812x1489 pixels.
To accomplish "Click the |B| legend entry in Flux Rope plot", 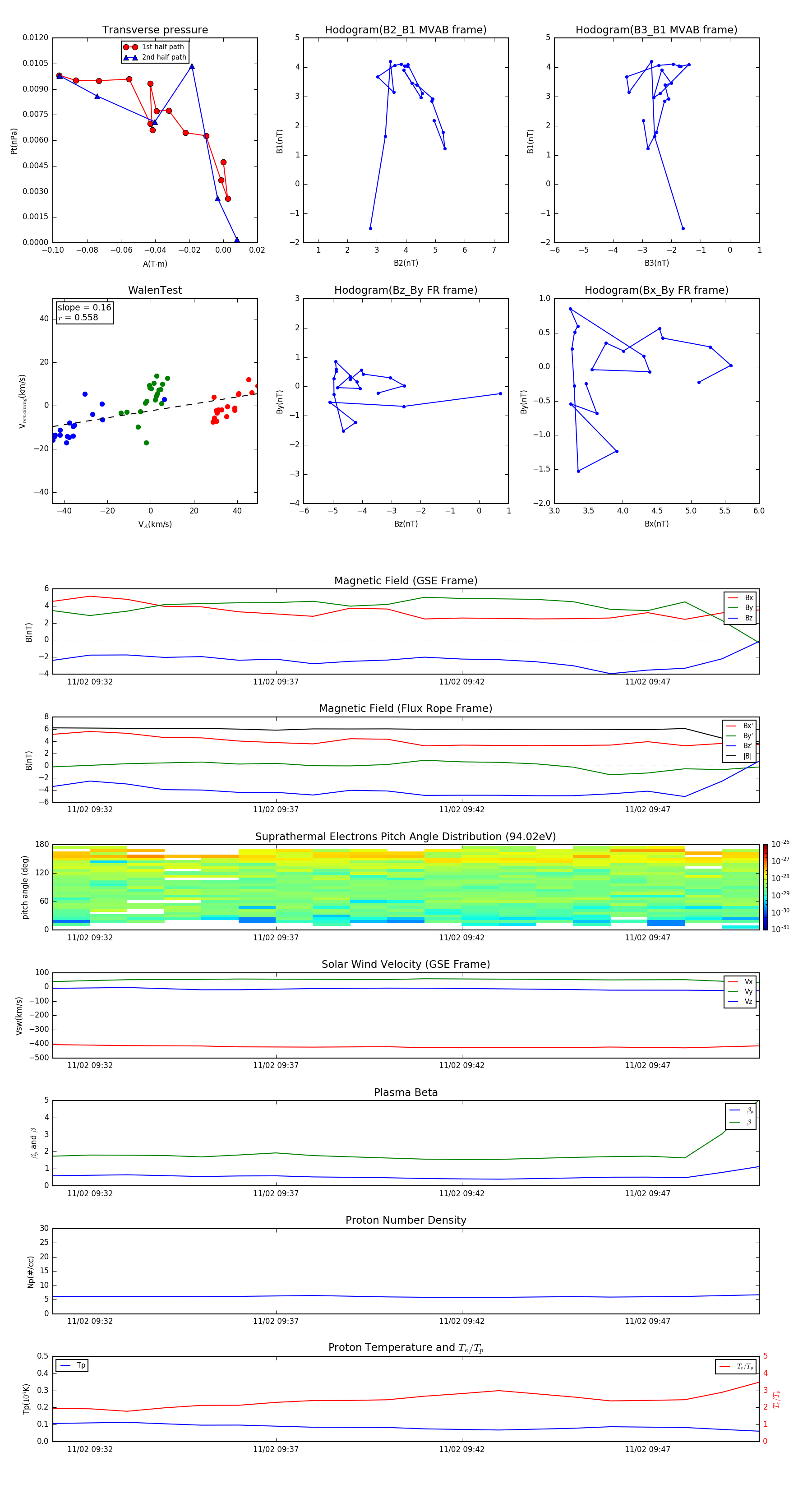I will [740, 756].
